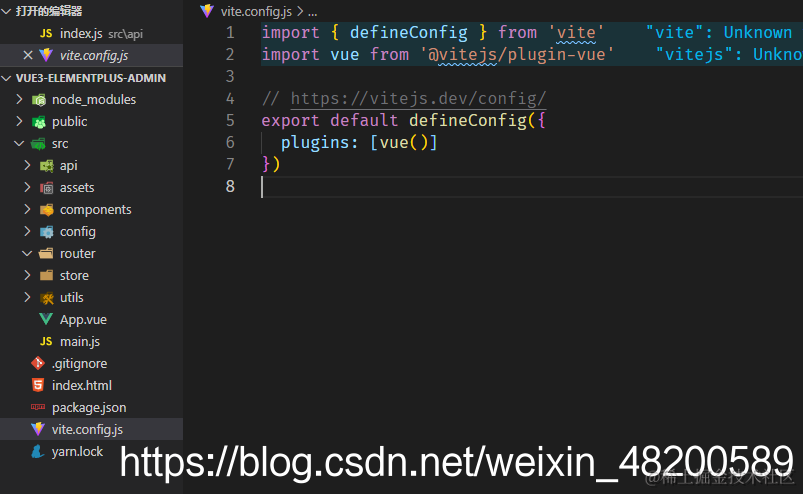803x494 pixels.
Task: Select vite.config.js in the open editors list
Action: pyautogui.click(x=91, y=55)
